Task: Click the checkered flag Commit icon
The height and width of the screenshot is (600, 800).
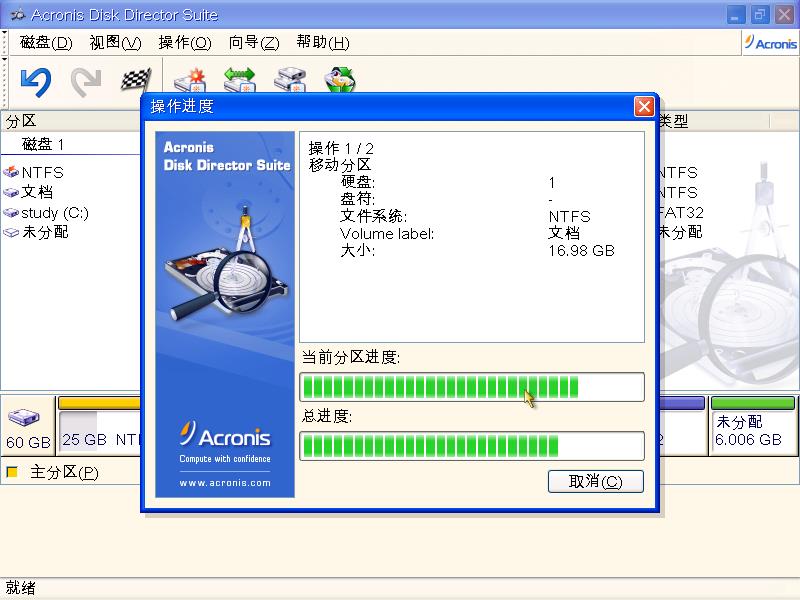Action: (136, 80)
